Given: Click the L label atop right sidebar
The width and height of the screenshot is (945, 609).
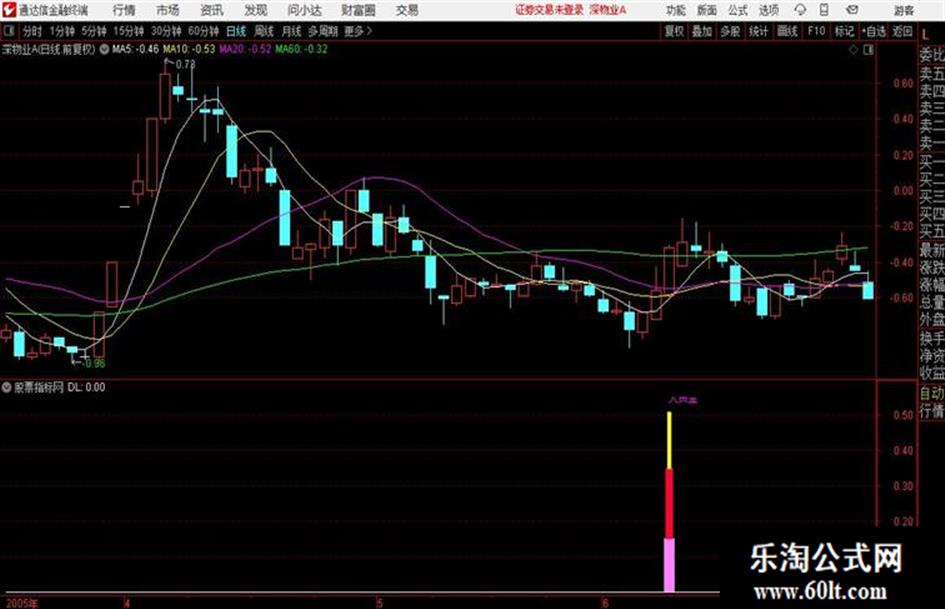Looking at the screenshot, I should click(926, 35).
